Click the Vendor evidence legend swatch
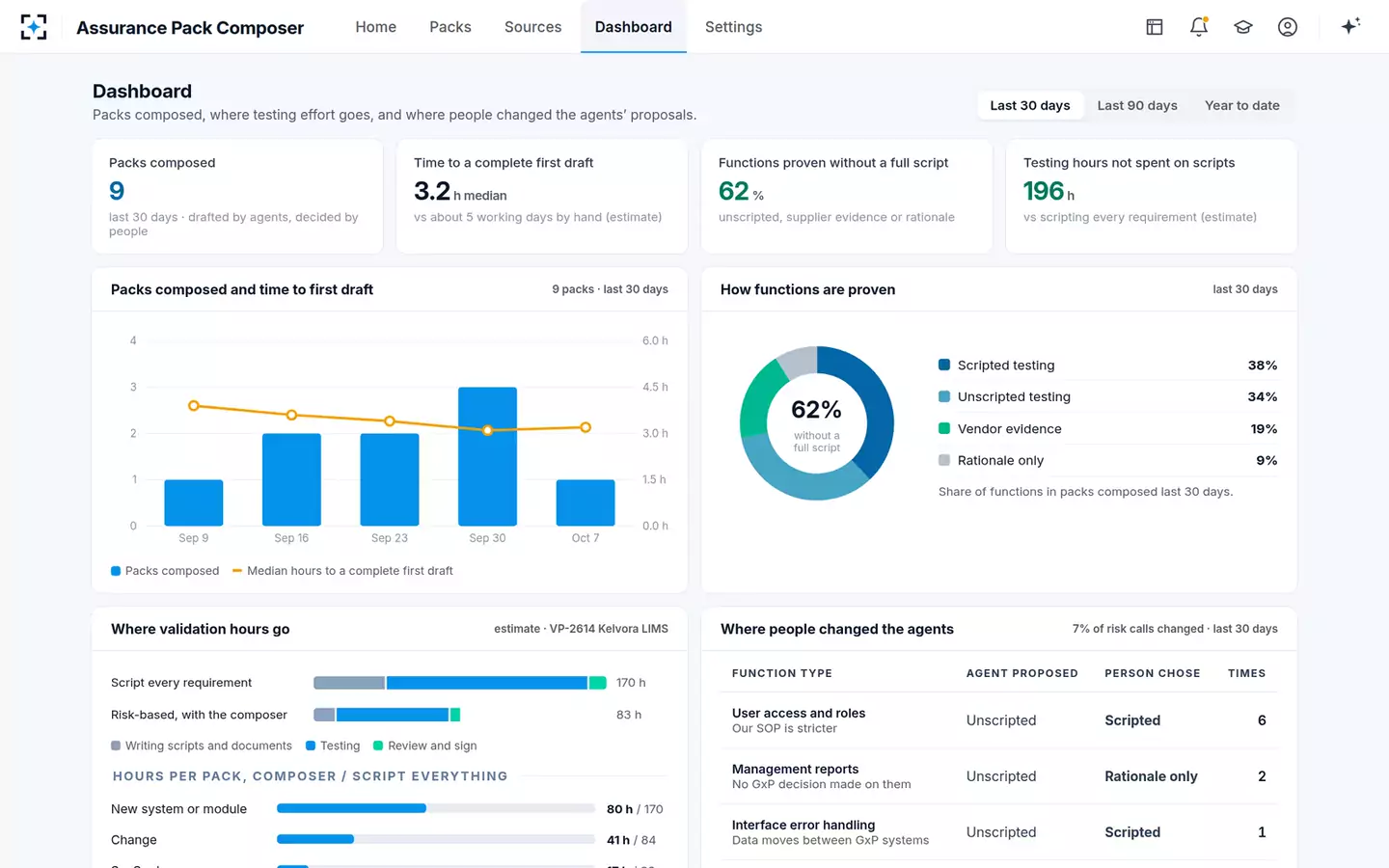Screen dimensions: 1389x868 point(944,428)
